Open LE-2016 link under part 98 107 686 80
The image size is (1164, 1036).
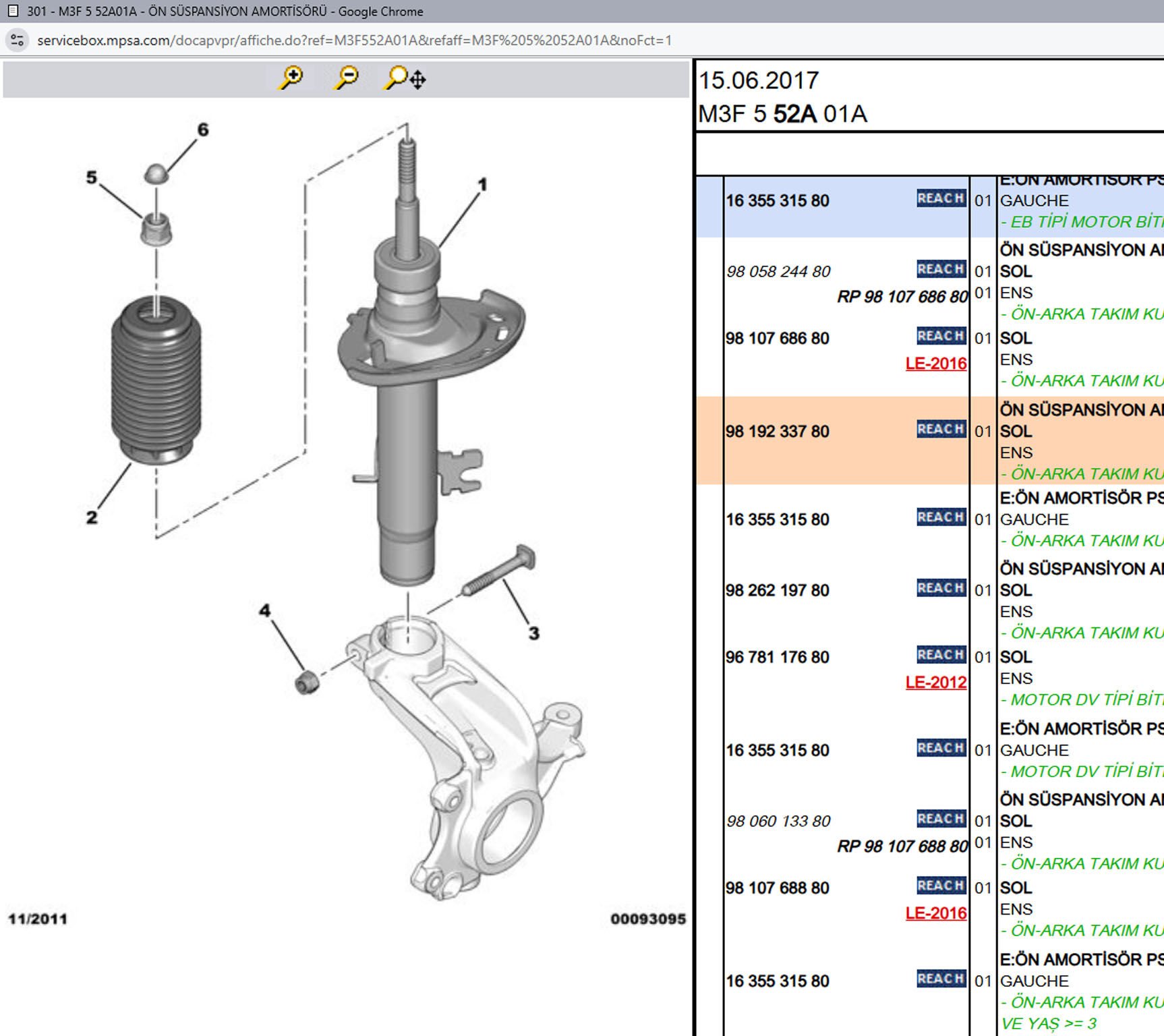pyautogui.click(x=936, y=364)
